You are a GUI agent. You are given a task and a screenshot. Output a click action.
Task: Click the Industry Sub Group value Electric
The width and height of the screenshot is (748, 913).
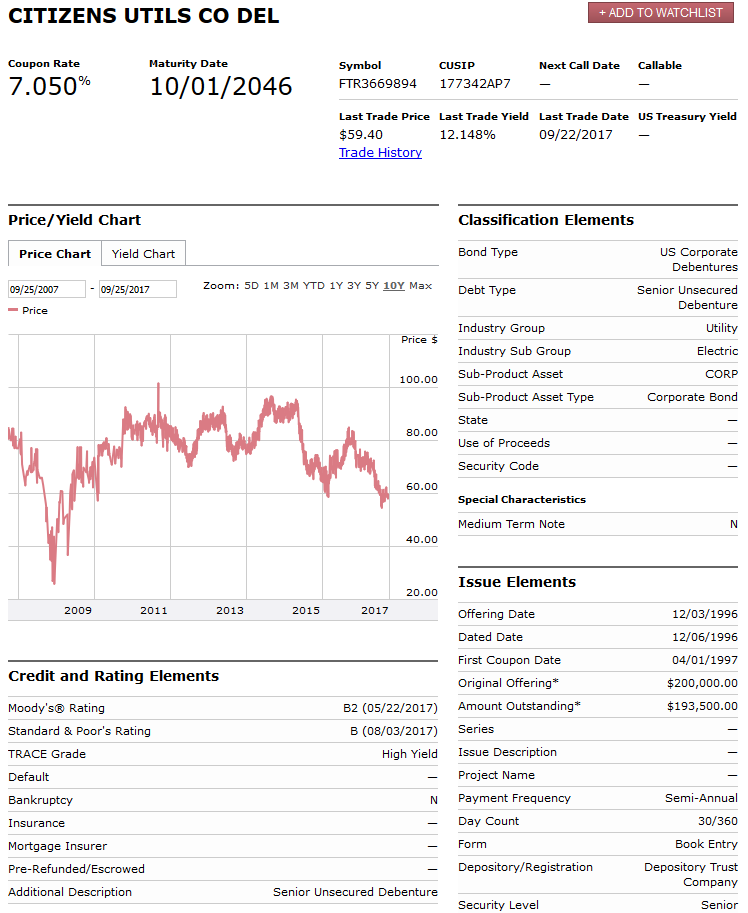pyautogui.click(x=717, y=351)
